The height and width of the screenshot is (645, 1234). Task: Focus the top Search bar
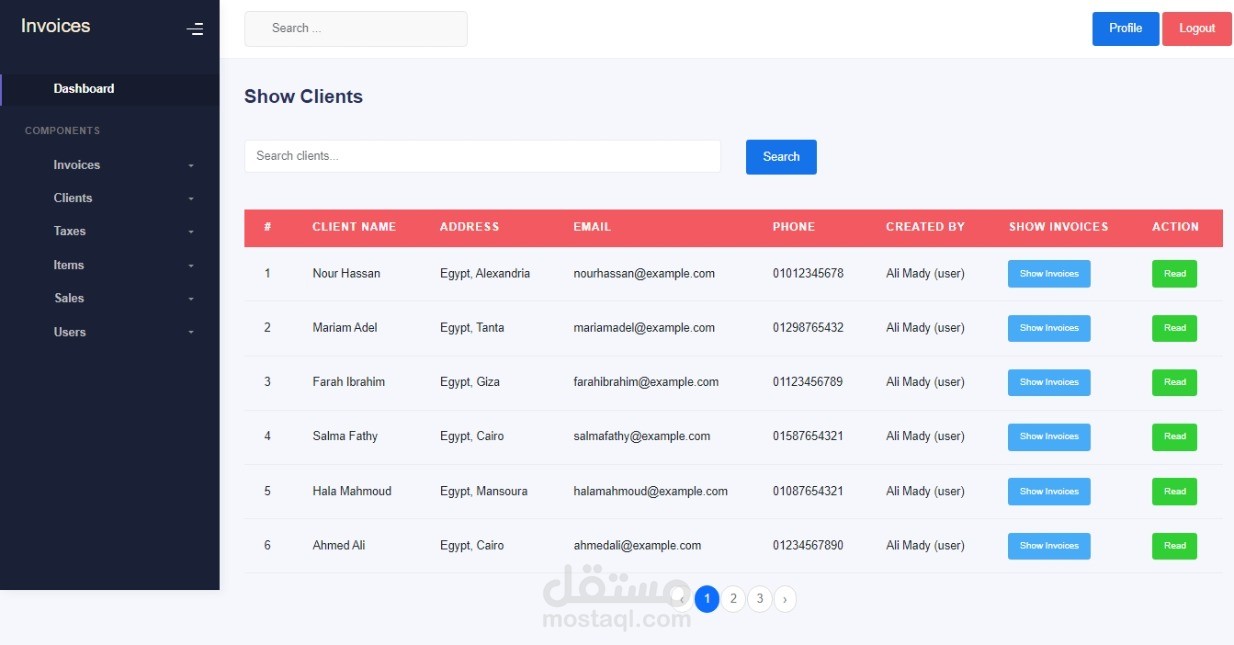355,28
